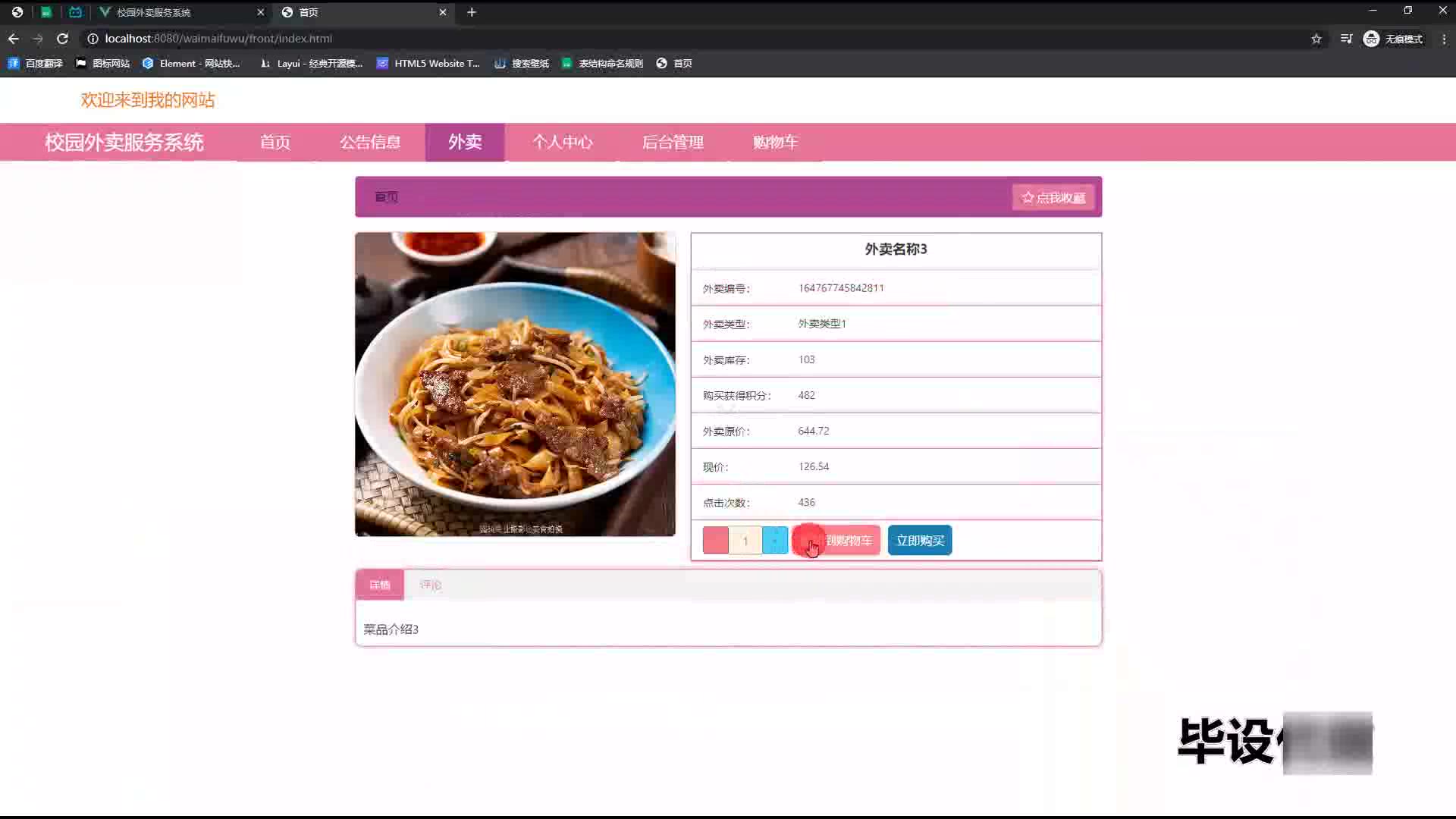Screen dimensions: 1456x819
Task: Go to 首页 in the navigation menu
Action: tap(275, 143)
